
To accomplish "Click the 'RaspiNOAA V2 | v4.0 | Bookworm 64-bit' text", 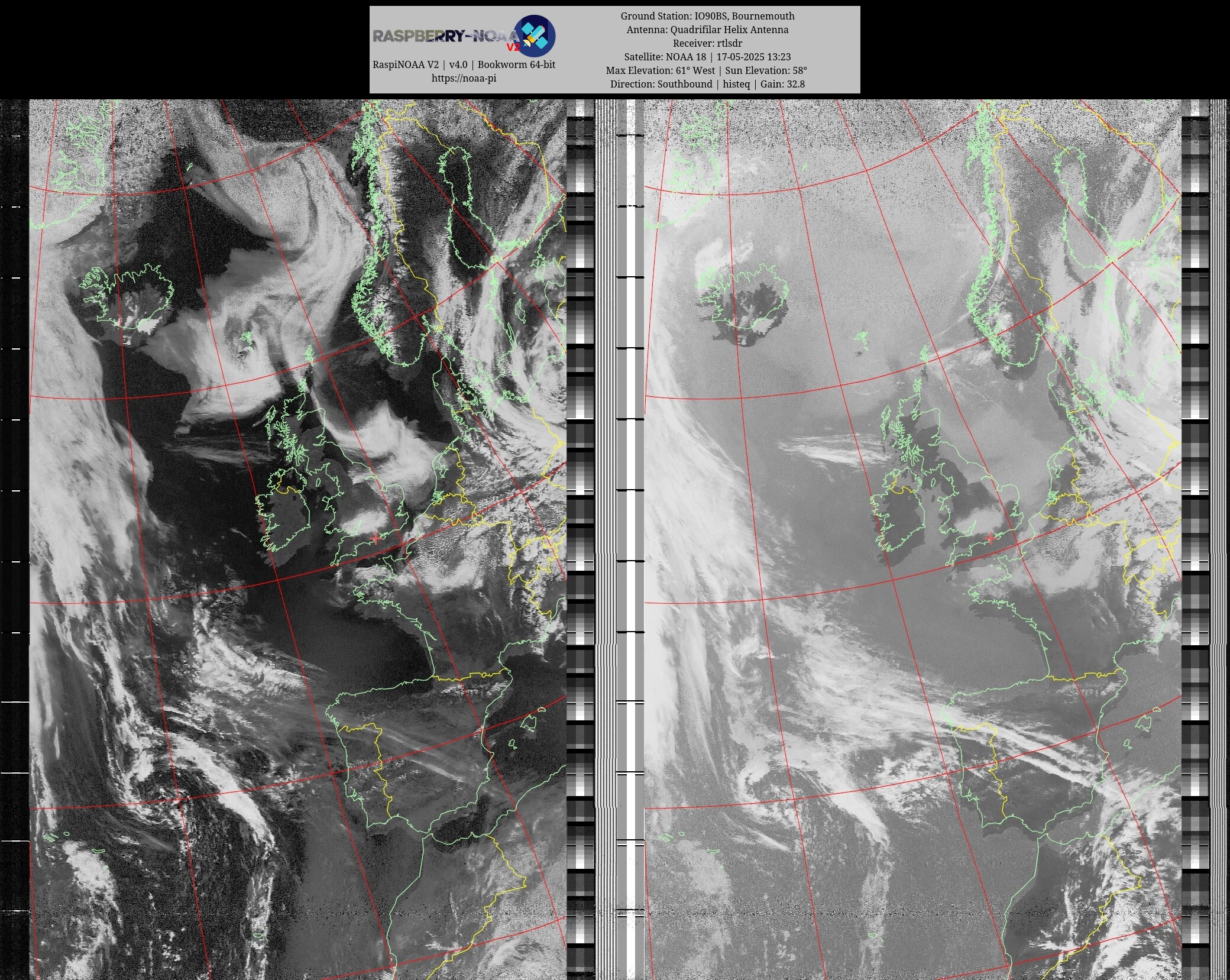I will tap(464, 64).
